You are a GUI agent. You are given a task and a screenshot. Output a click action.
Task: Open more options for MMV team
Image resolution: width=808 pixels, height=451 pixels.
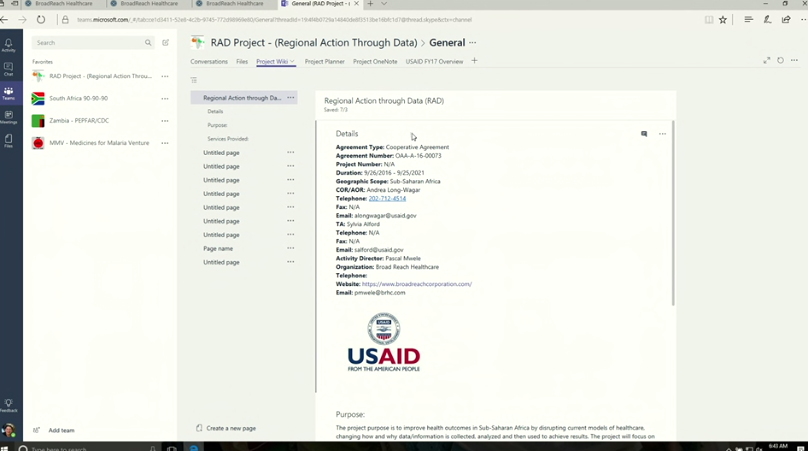pyautogui.click(x=165, y=143)
